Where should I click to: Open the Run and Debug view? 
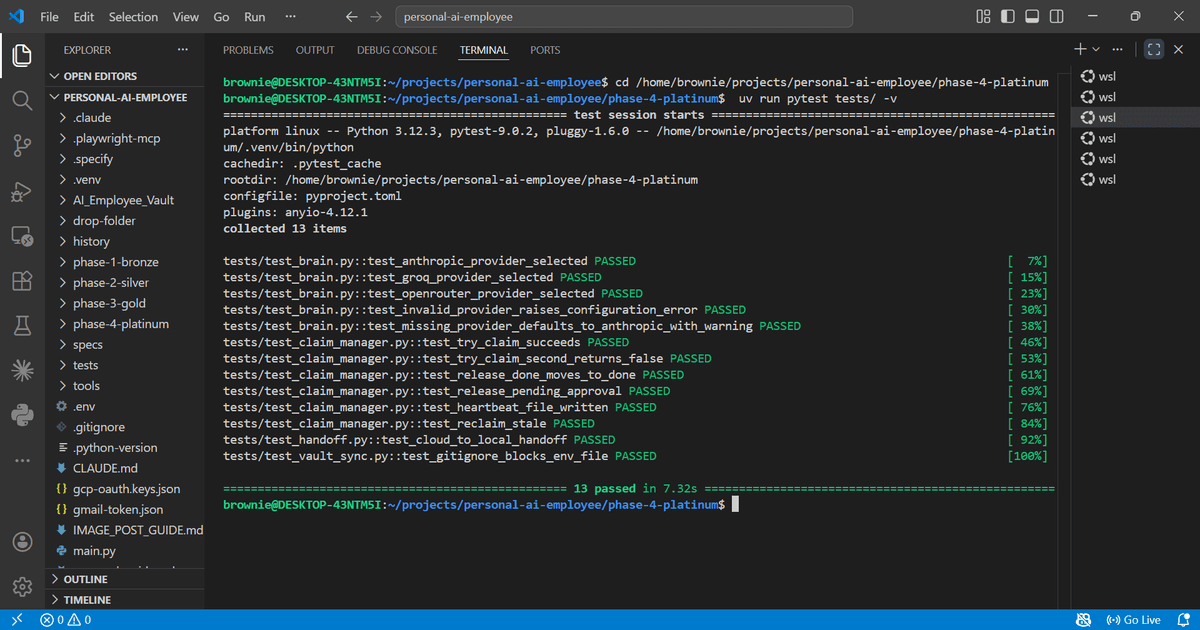point(21,190)
